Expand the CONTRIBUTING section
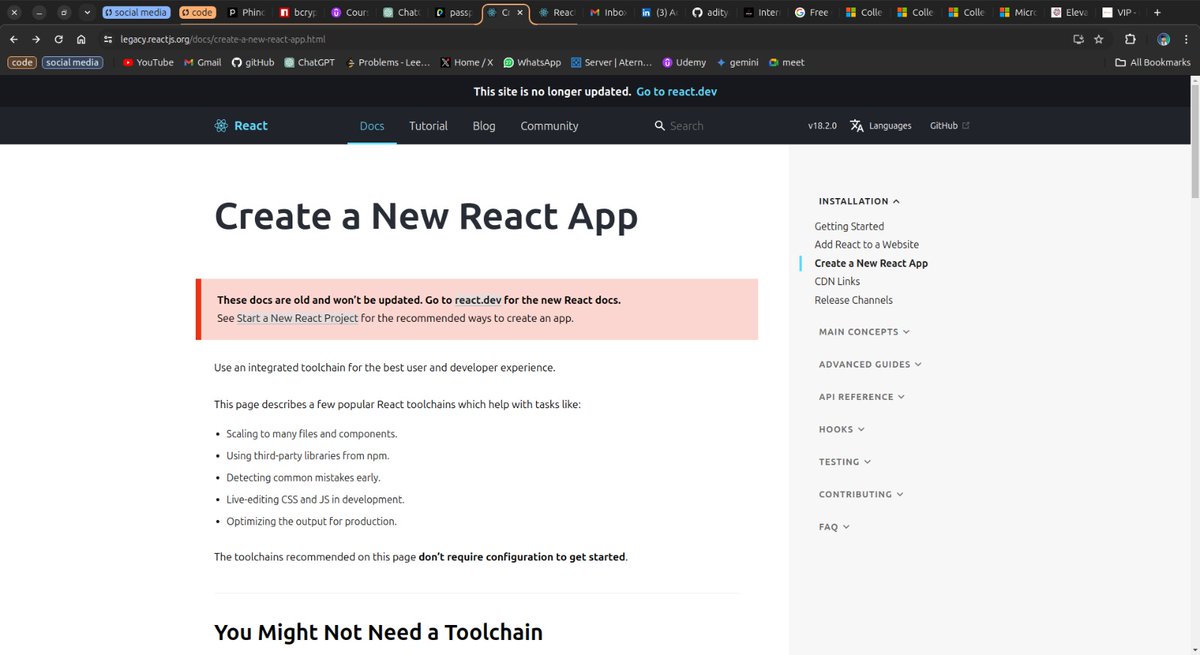1200x655 pixels. (x=861, y=494)
